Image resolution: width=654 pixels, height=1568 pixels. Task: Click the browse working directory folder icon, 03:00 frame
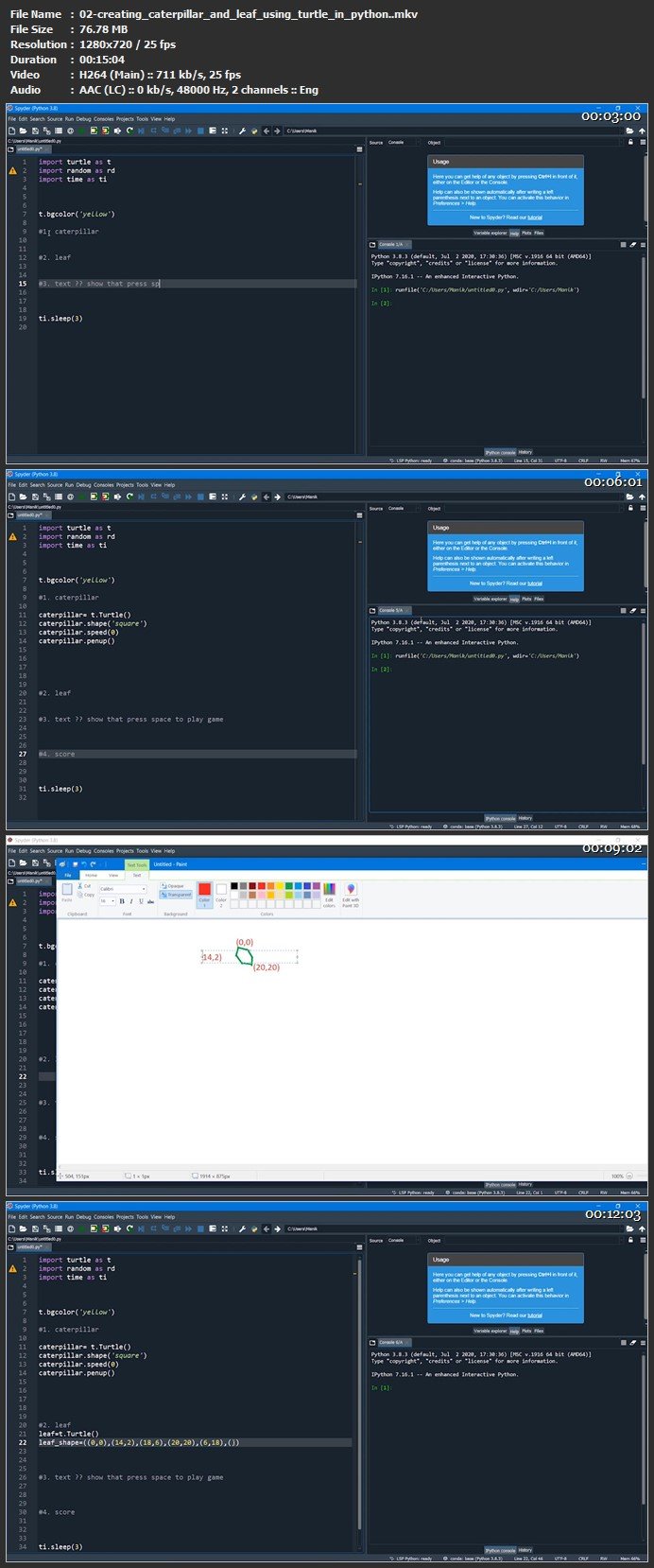(x=630, y=131)
